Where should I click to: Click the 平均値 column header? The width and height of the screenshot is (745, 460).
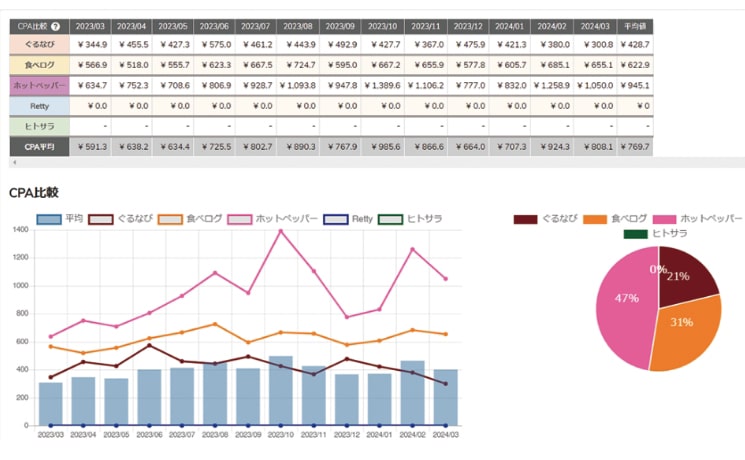coord(634,26)
